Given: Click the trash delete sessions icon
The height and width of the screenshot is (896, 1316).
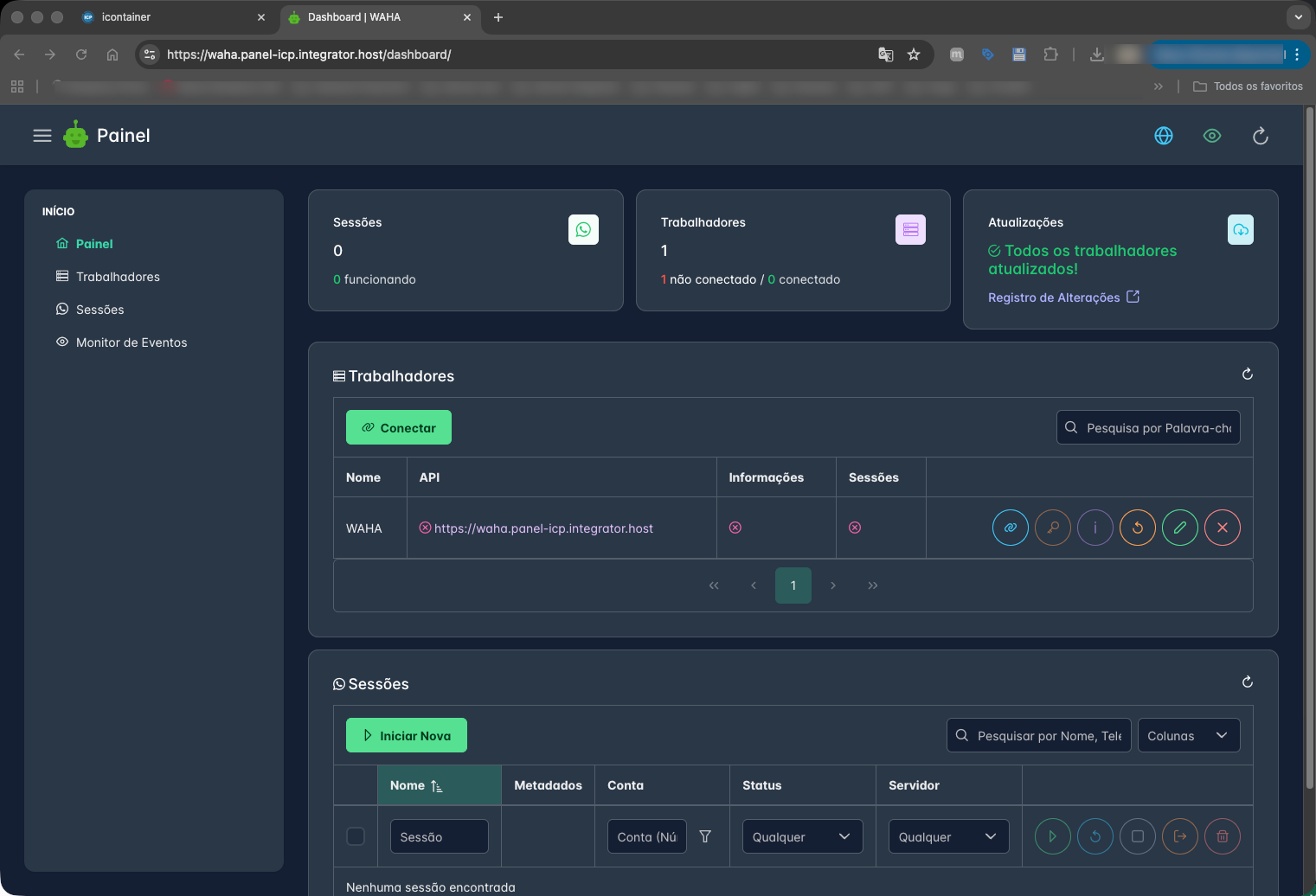Looking at the screenshot, I should 1222,836.
